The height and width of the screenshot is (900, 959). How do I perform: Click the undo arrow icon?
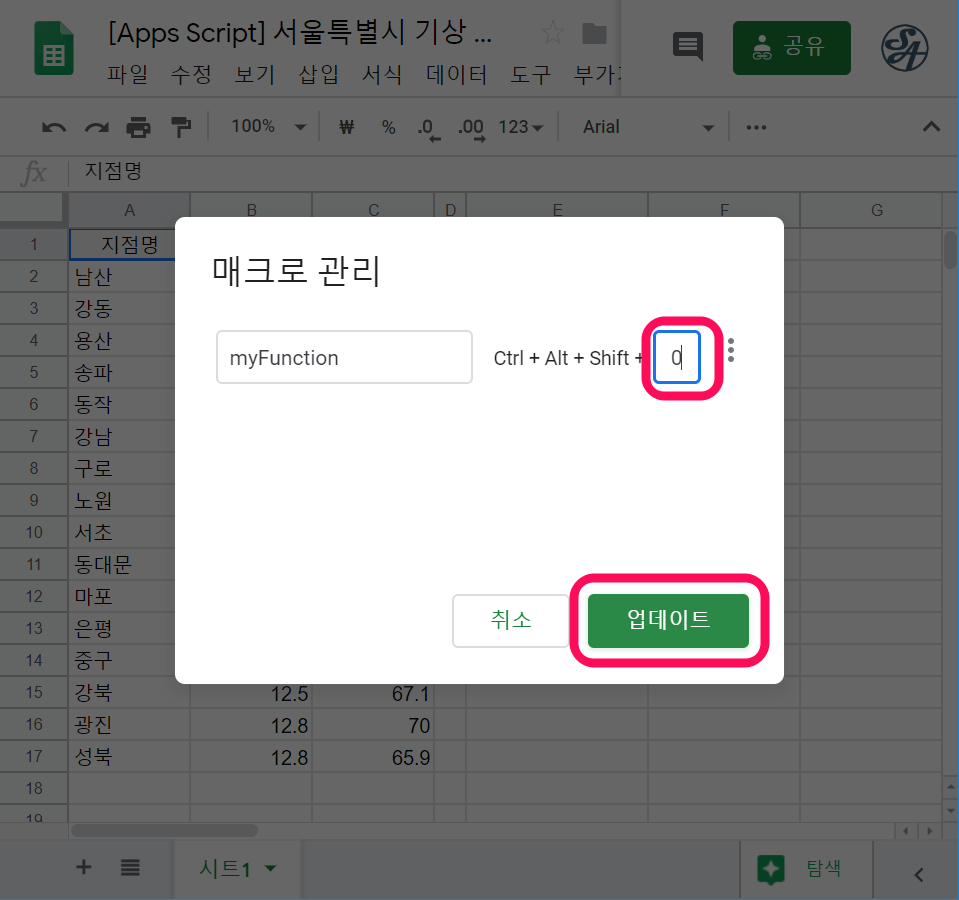click(54, 127)
